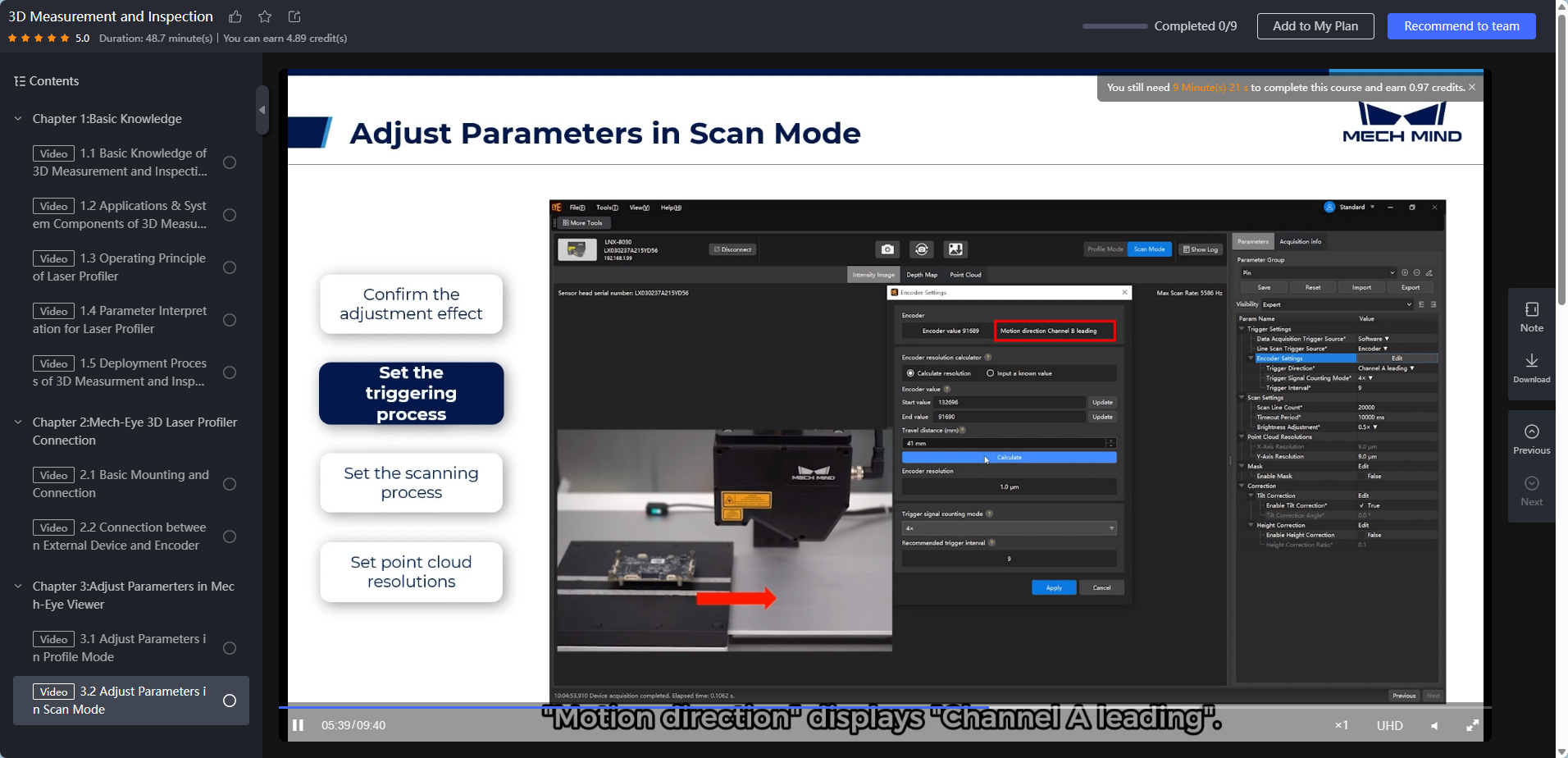Seek on the video progress bar
The image size is (1568, 758).
884,706
